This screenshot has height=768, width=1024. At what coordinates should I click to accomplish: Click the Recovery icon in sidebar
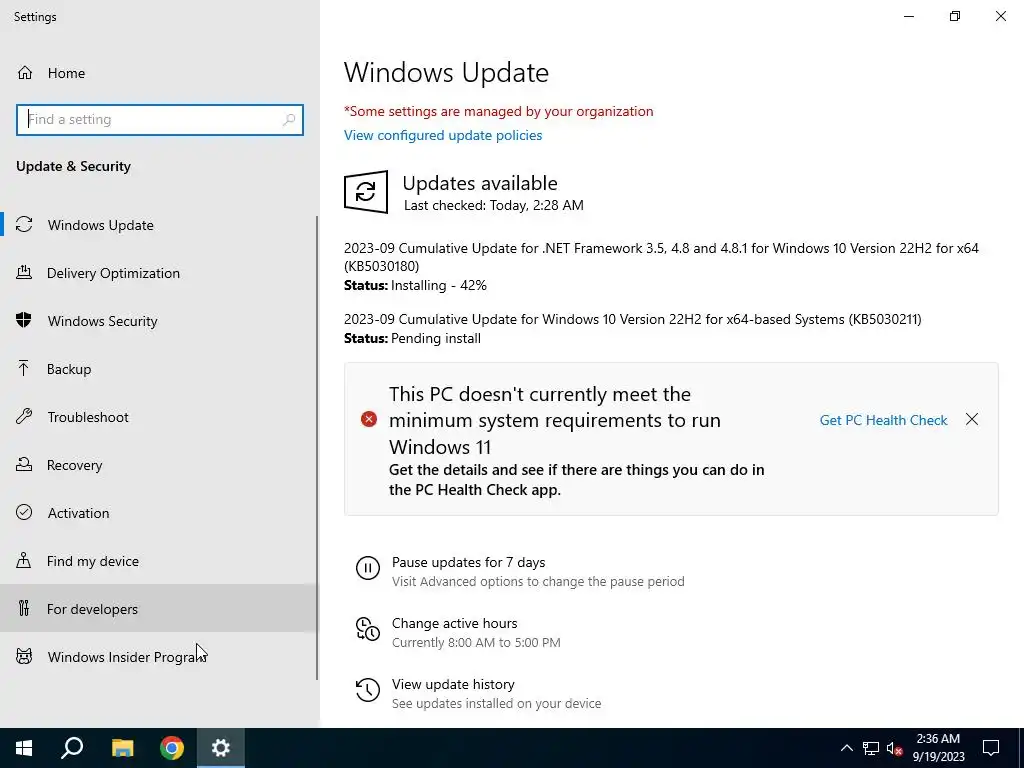pyautogui.click(x=24, y=464)
